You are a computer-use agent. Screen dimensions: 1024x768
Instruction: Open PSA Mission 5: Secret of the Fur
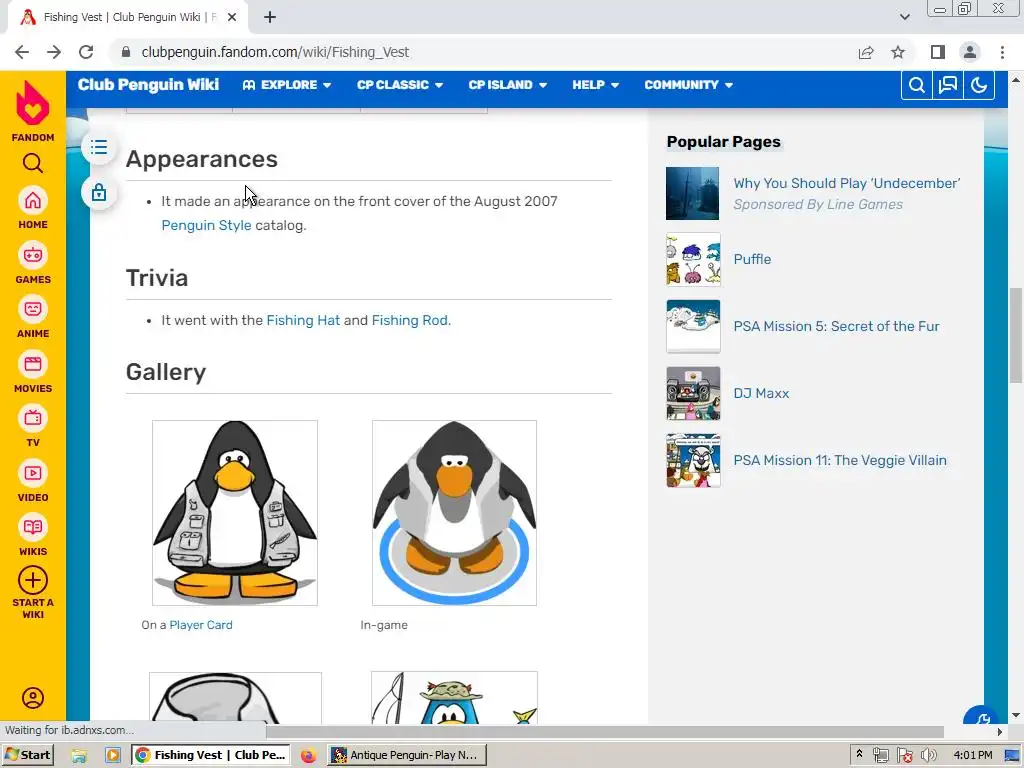tap(836, 327)
